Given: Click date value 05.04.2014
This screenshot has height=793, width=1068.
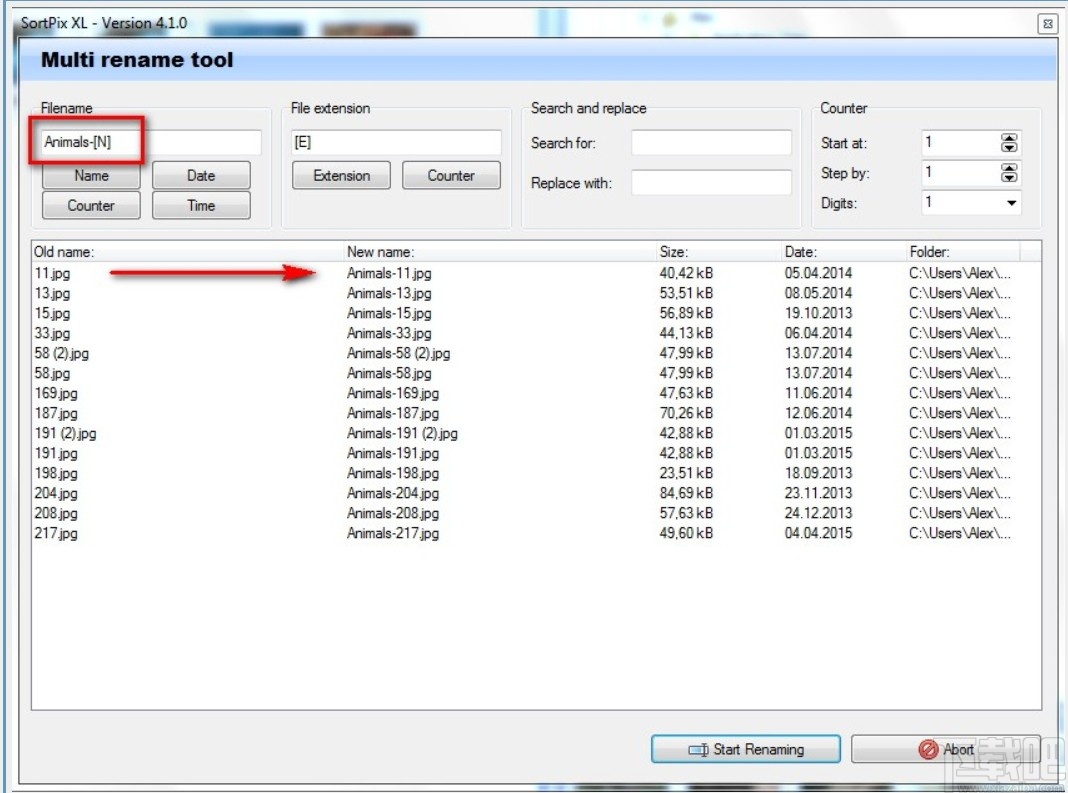Looking at the screenshot, I should coord(818,273).
